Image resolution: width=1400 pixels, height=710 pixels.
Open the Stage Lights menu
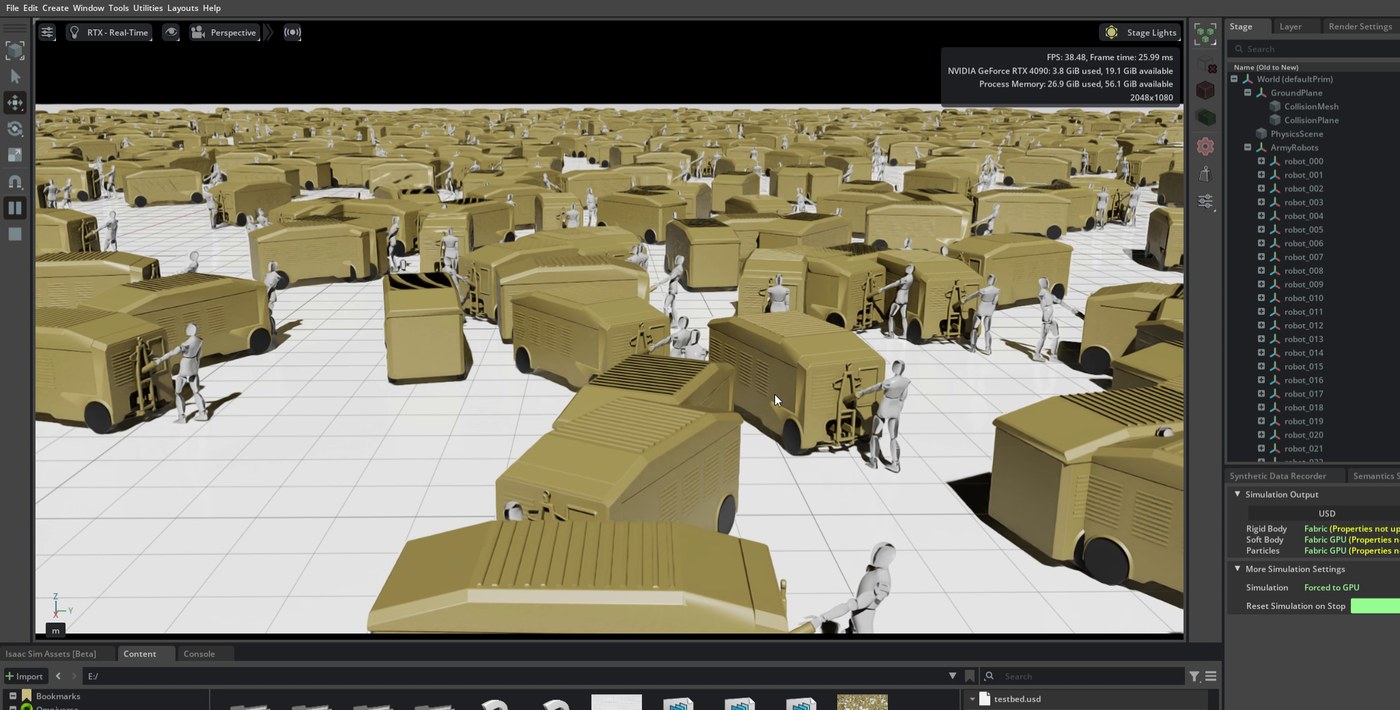click(x=1141, y=32)
